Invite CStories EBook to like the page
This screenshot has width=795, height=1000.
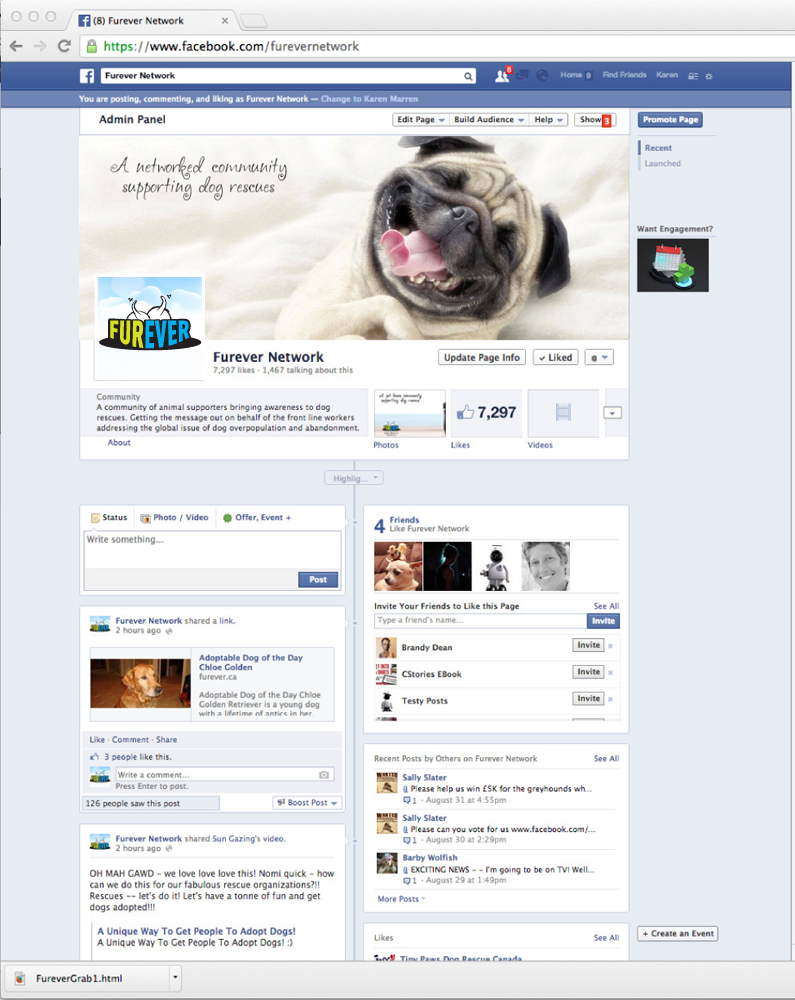coord(588,672)
